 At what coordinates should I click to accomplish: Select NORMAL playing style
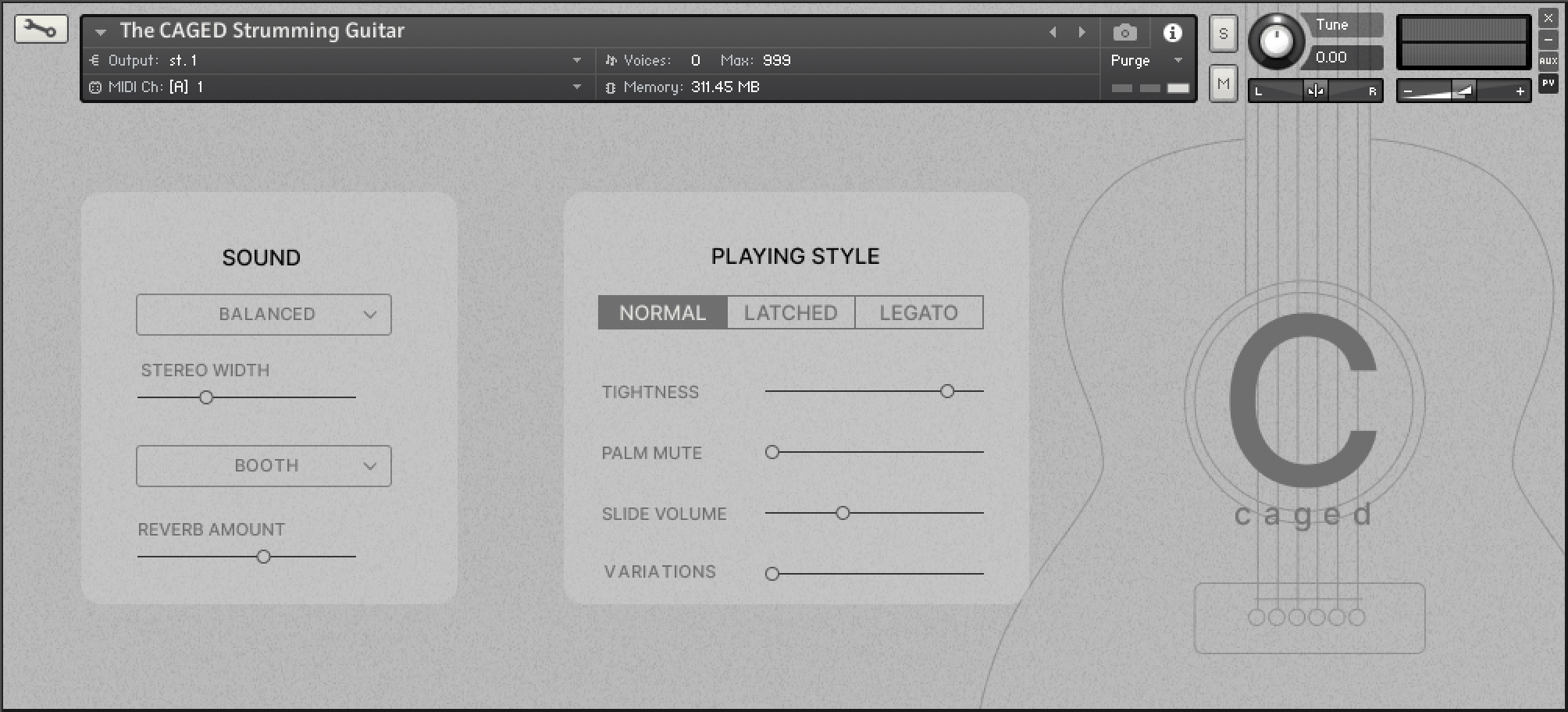pyautogui.click(x=662, y=312)
